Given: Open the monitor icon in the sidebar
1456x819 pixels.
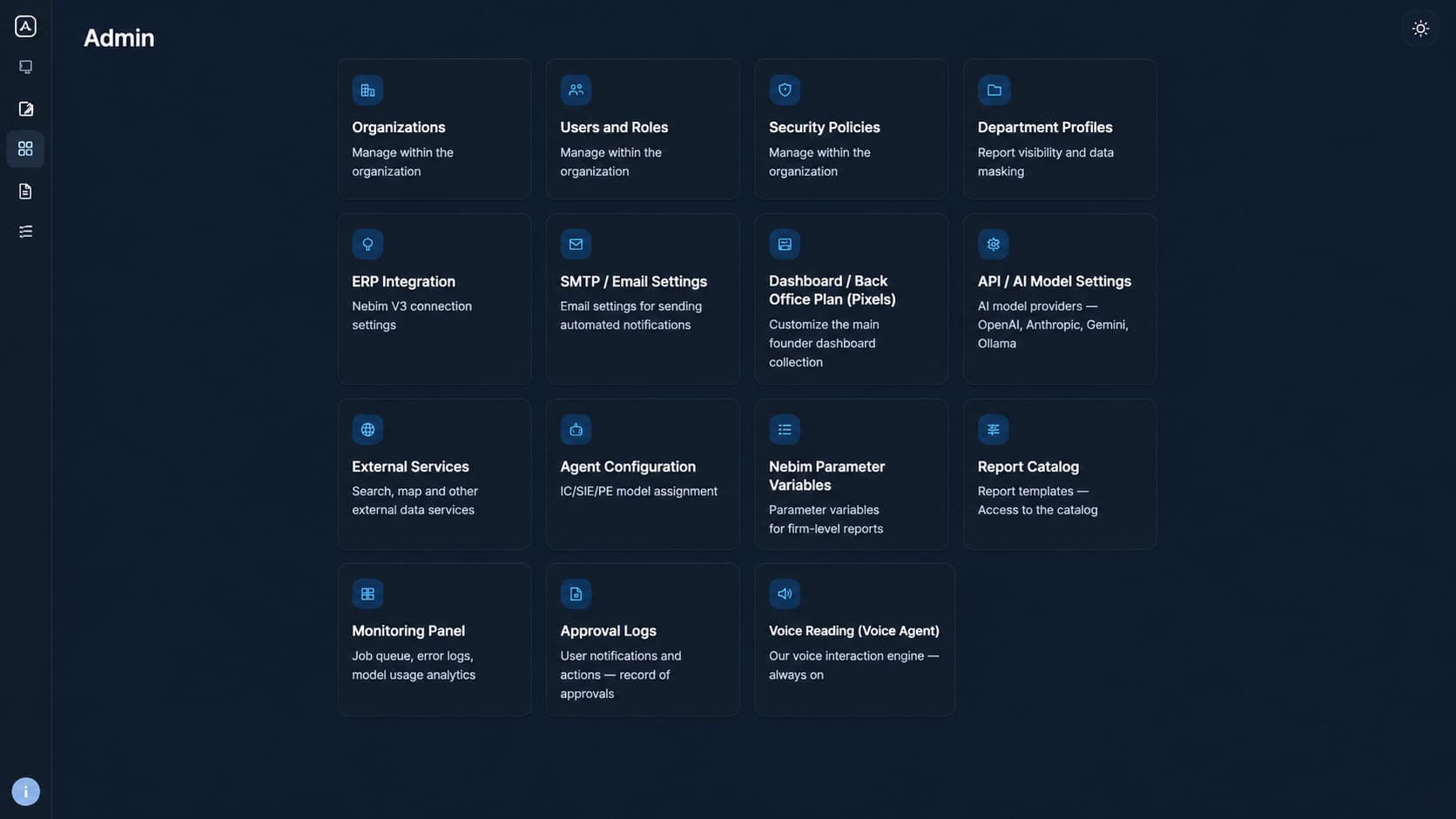Looking at the screenshot, I should click(25, 67).
